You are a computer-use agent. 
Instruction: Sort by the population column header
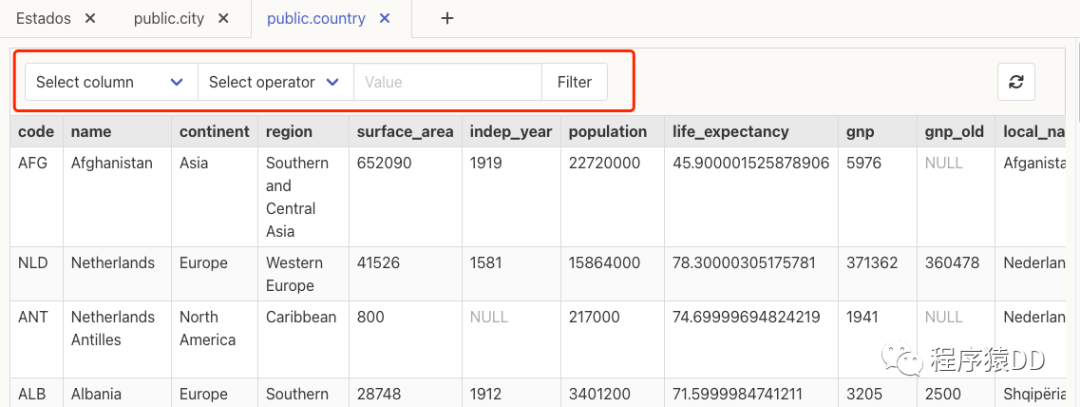pos(607,131)
